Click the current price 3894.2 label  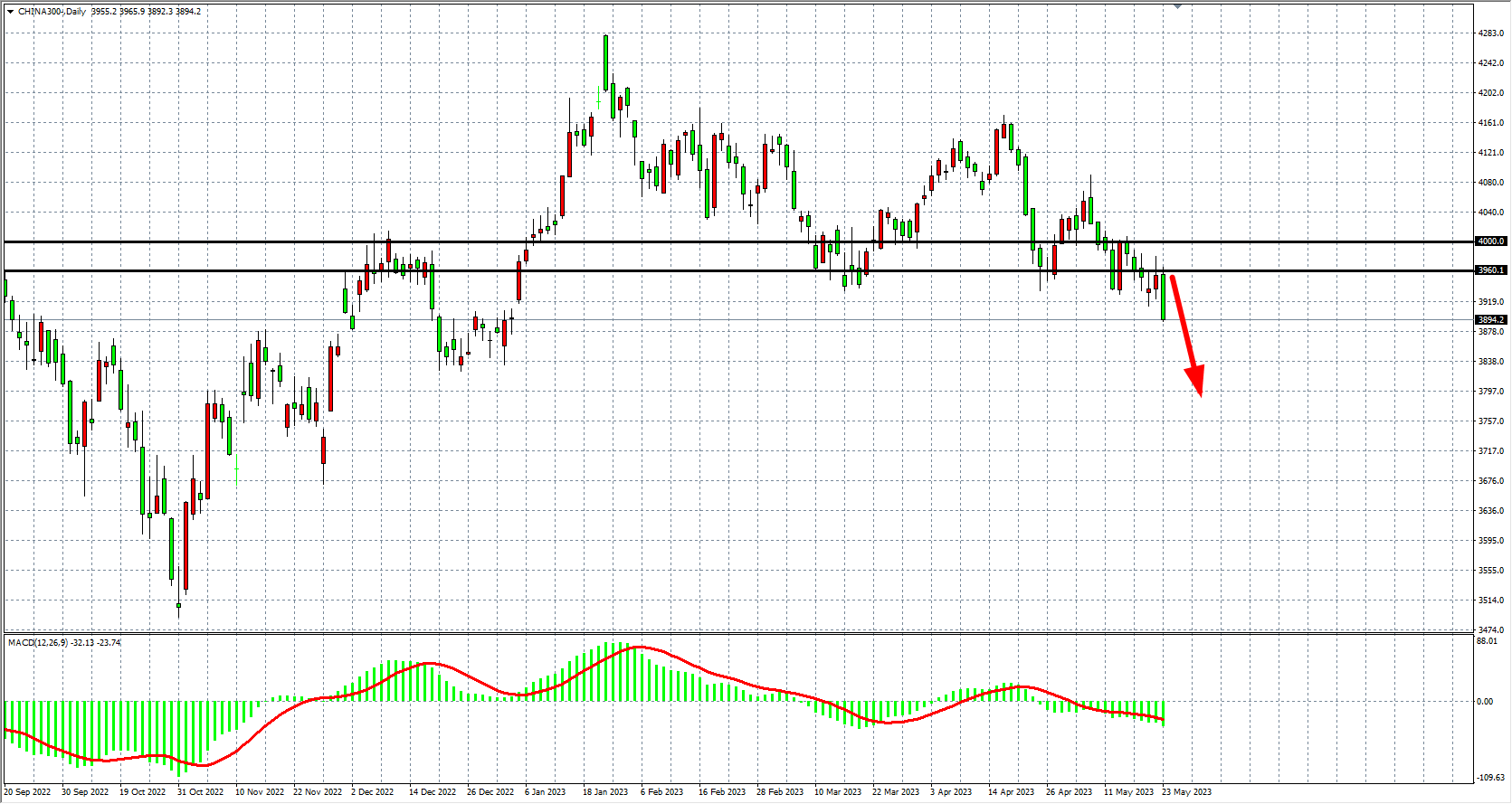1490,320
